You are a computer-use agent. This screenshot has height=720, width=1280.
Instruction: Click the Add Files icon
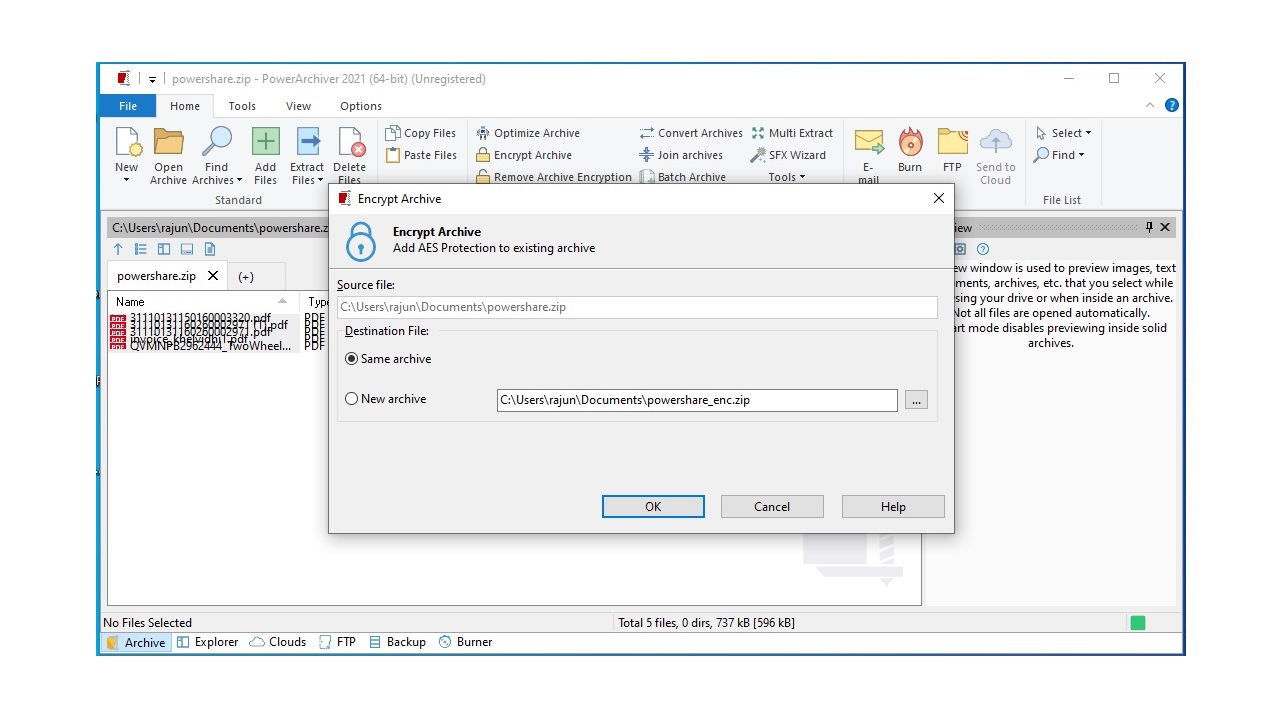point(265,142)
